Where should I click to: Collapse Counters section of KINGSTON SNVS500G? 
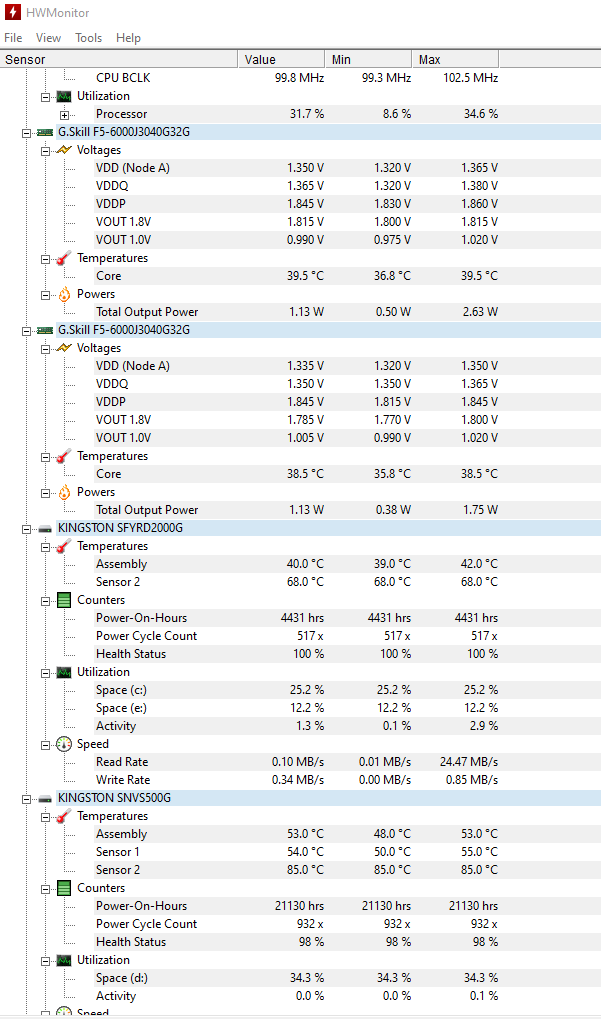pyautogui.click(x=45, y=888)
